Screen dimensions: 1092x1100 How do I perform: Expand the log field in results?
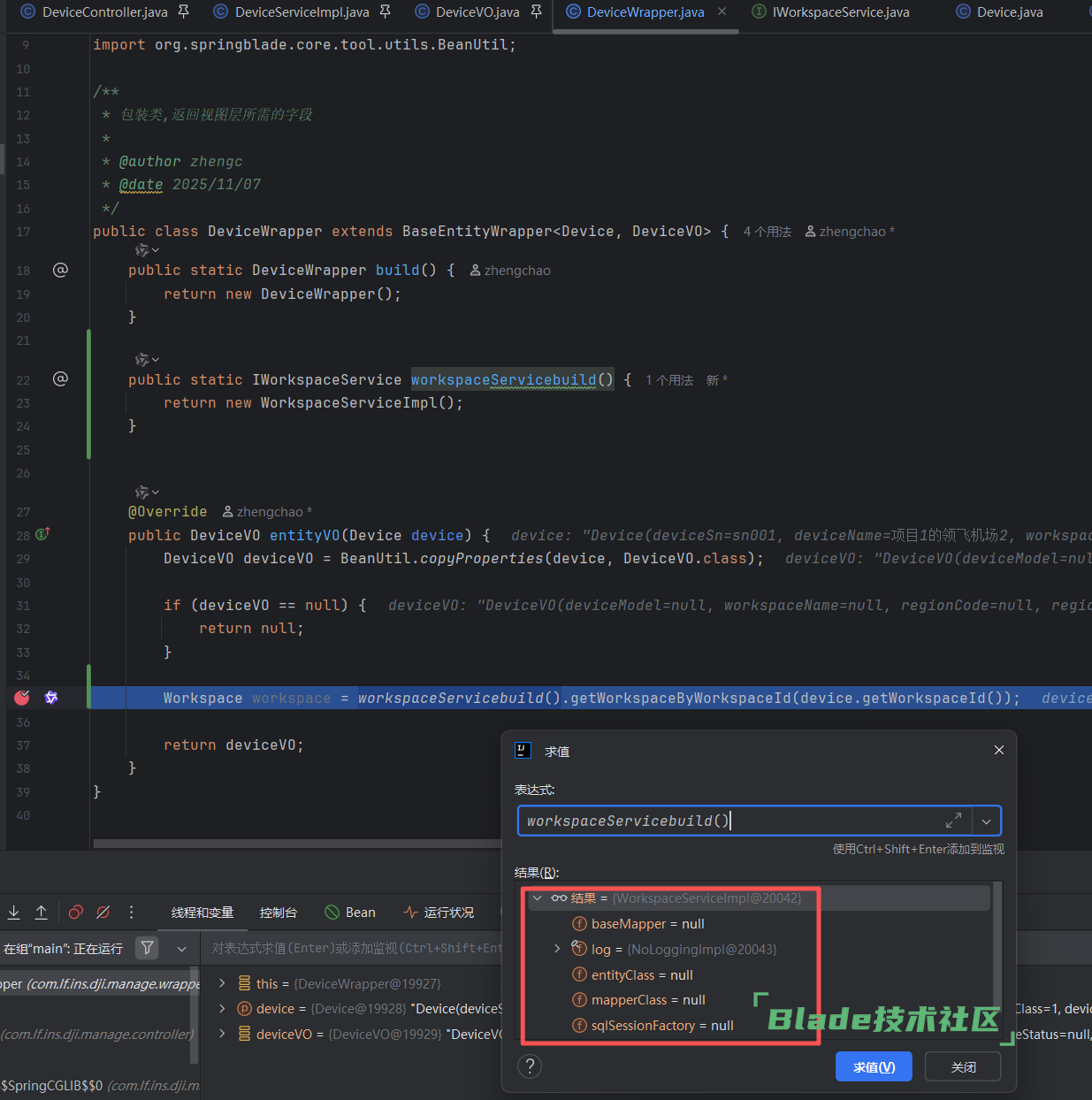[557, 949]
